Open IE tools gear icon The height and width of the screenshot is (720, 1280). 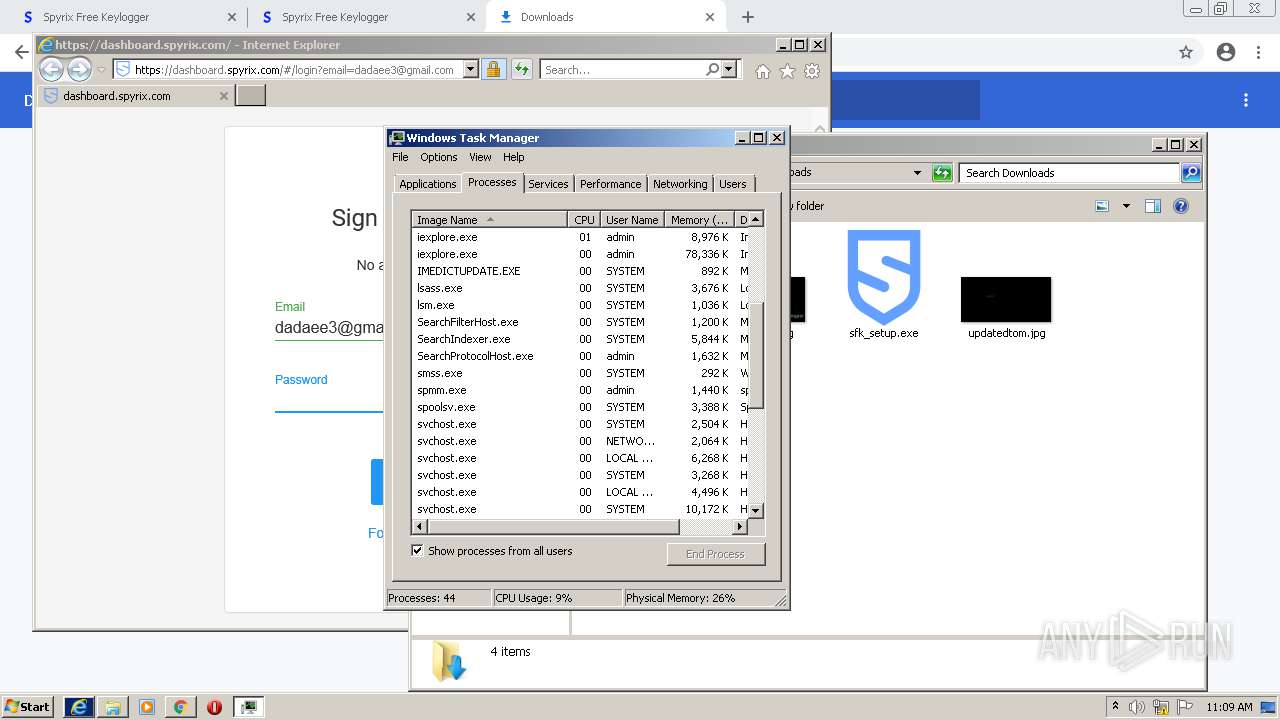tap(812, 70)
